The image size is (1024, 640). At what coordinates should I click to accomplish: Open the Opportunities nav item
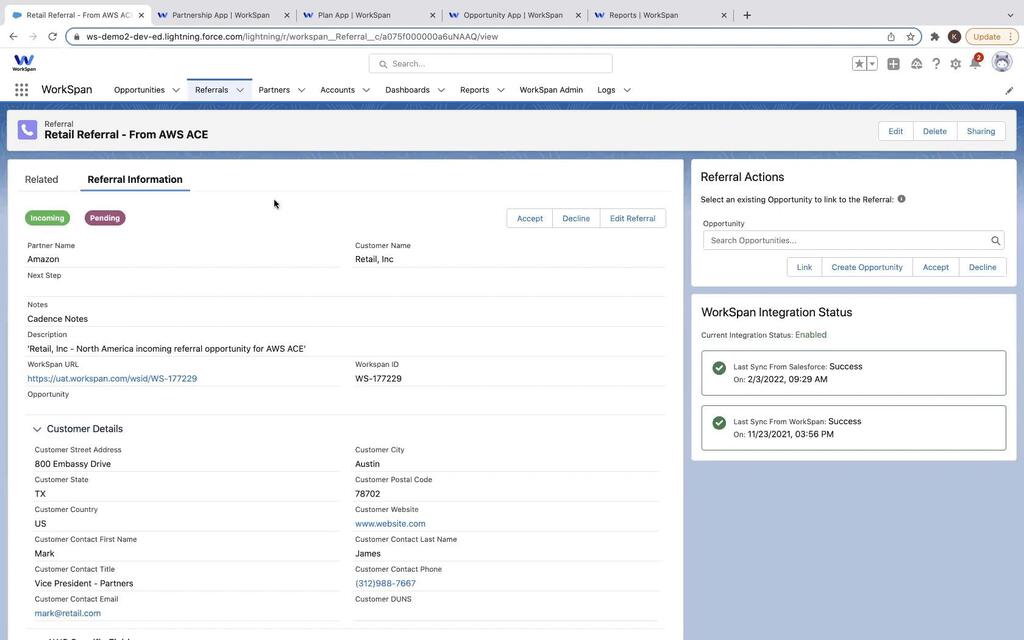tap(139, 90)
